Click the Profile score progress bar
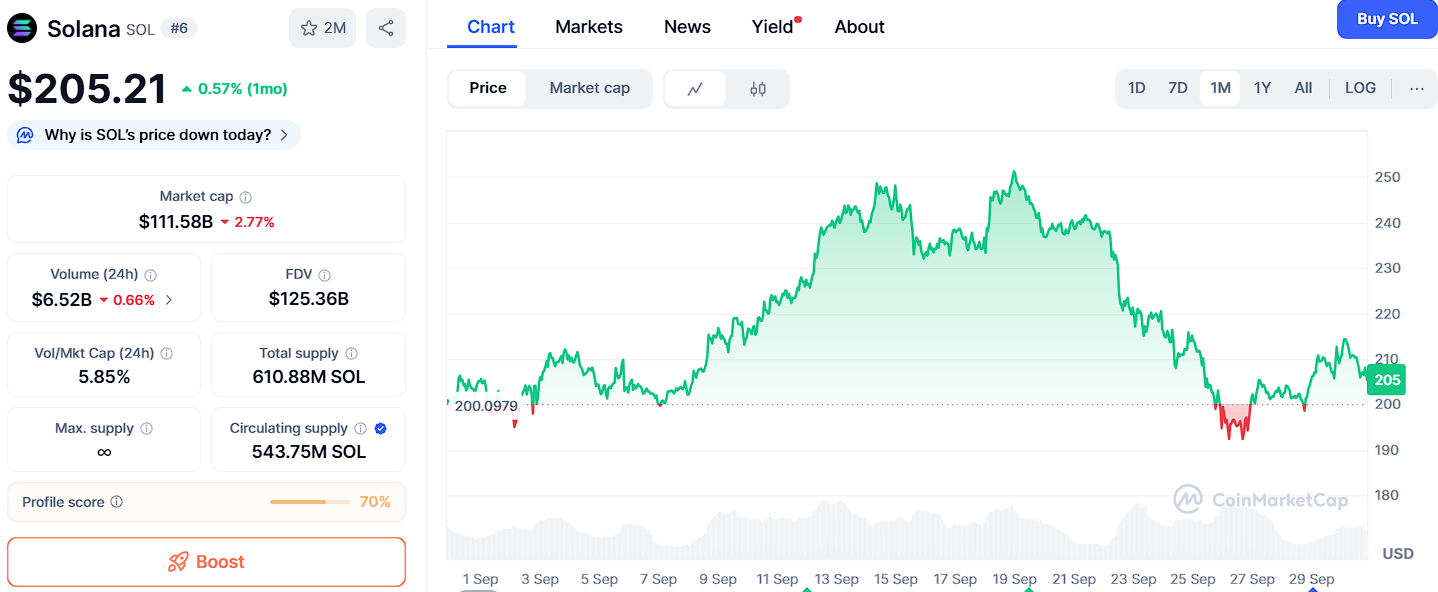Viewport: 1438px width, 592px height. pos(309,502)
